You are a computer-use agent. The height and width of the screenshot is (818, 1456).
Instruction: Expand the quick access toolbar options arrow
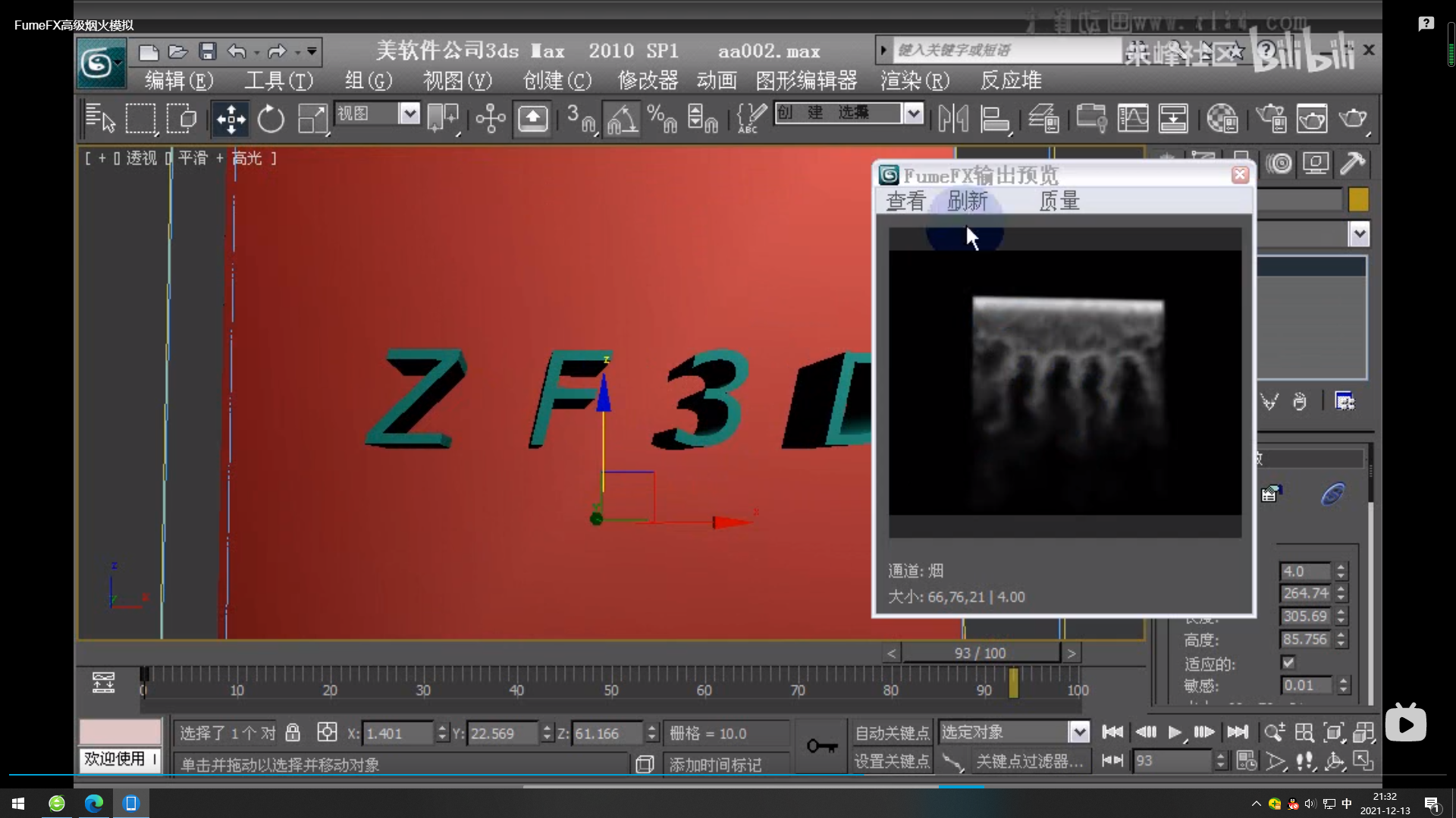pyautogui.click(x=312, y=52)
